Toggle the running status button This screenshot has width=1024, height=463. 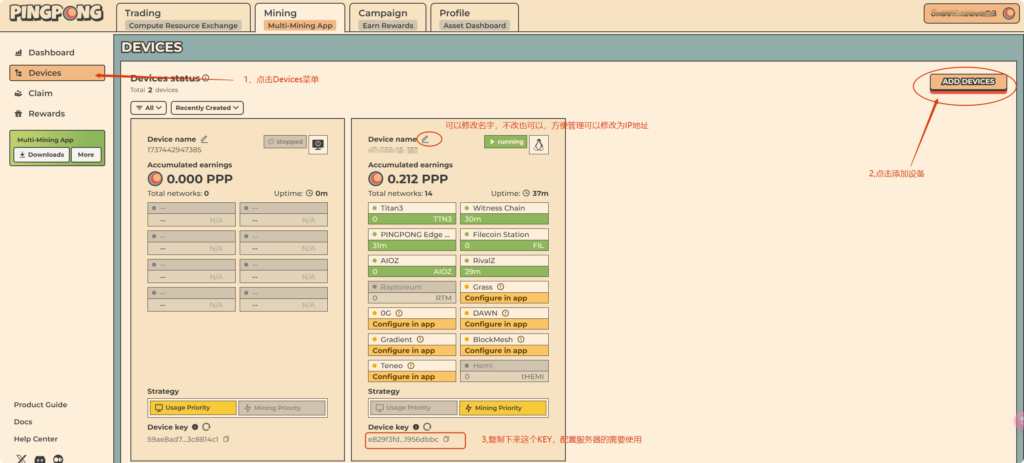click(505, 142)
